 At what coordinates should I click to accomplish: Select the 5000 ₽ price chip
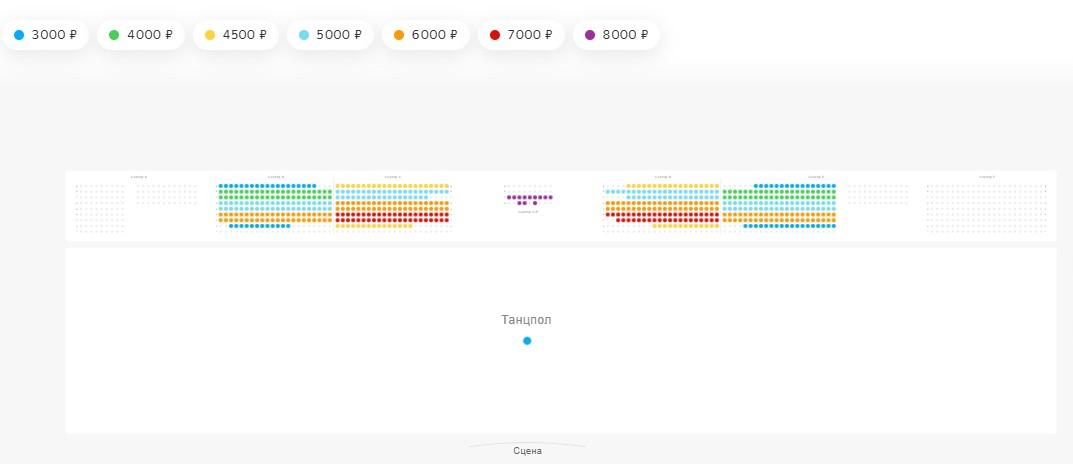pos(330,35)
